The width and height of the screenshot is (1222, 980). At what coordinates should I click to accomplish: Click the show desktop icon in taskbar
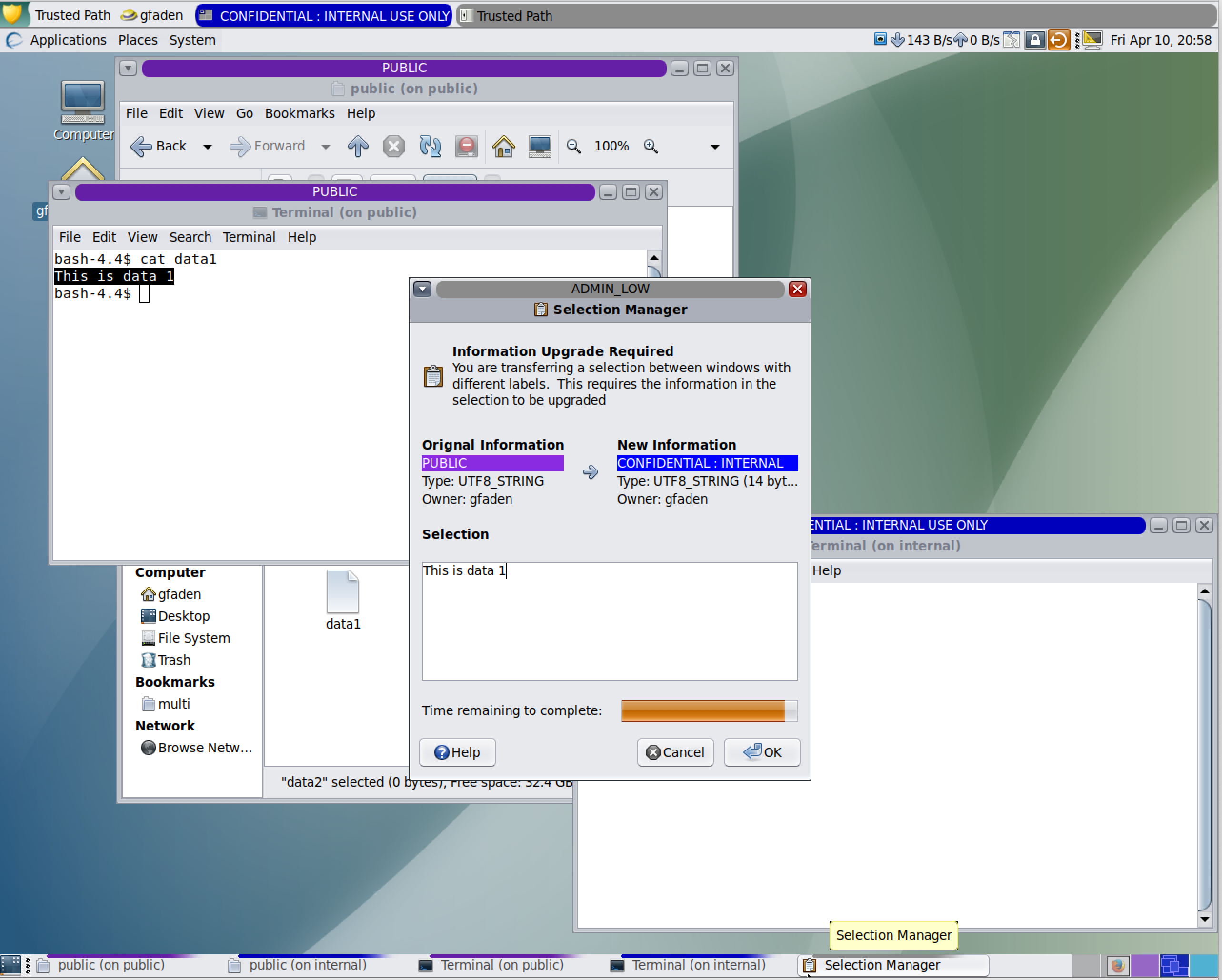coord(11,965)
